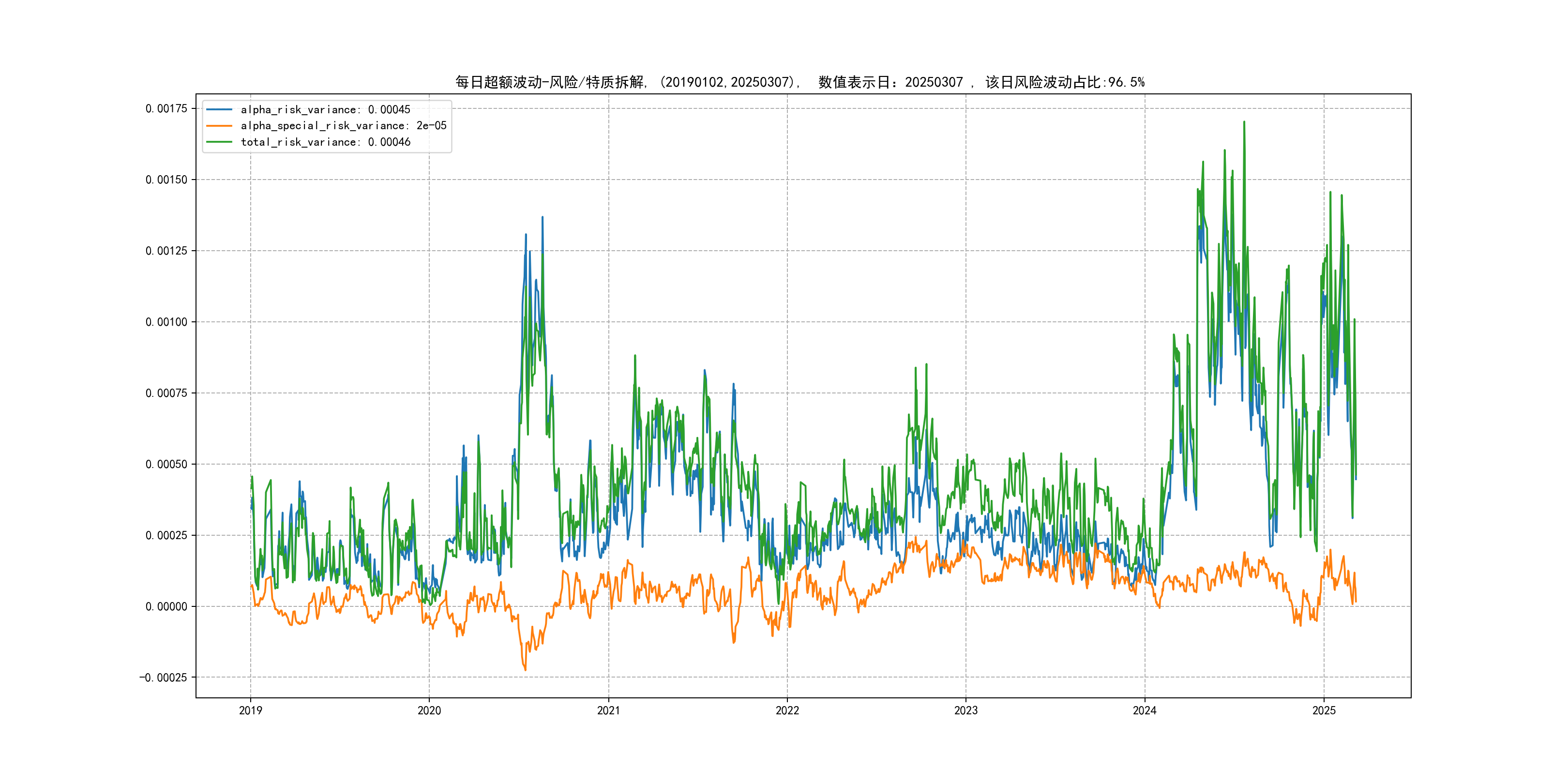This screenshot has height=784, width=1568.
Task: Click the 0.00150 y-axis tick label
Action: (x=166, y=180)
